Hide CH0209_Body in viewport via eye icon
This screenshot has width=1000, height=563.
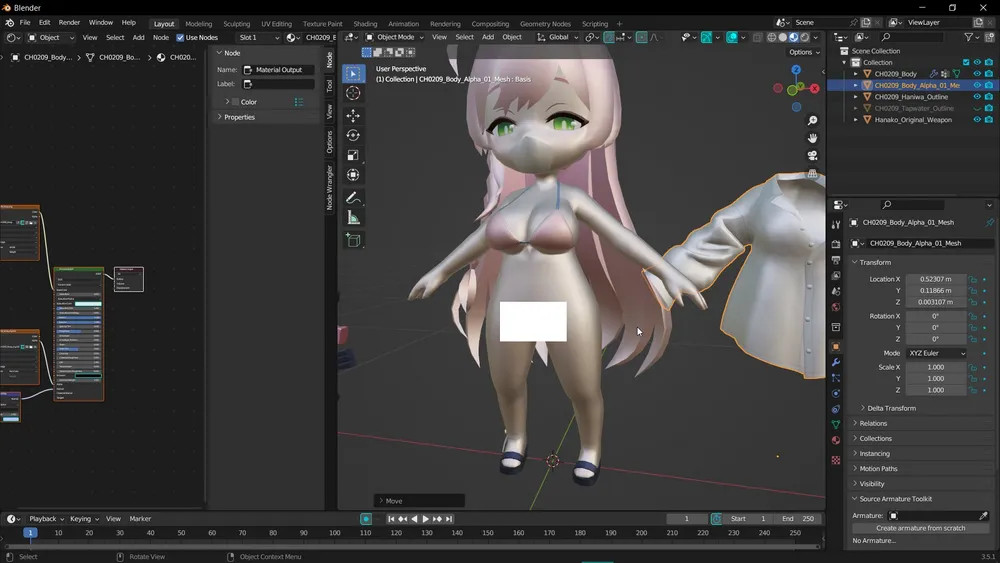click(977, 74)
